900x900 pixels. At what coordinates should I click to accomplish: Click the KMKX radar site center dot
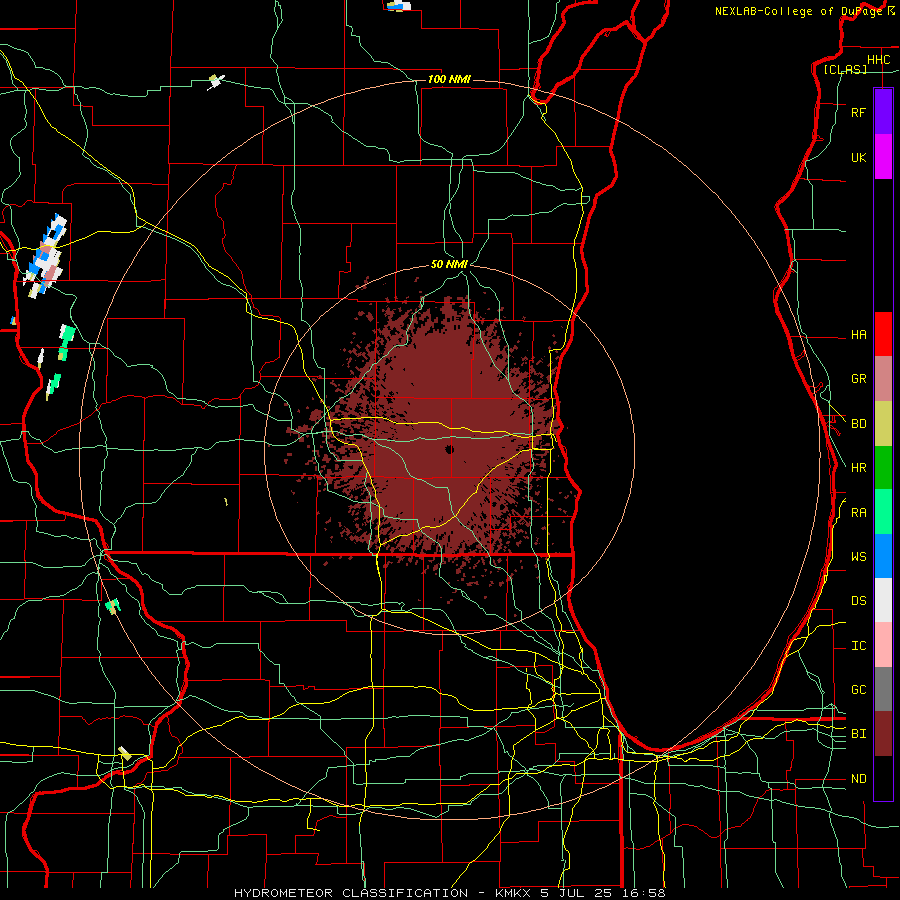click(449, 449)
